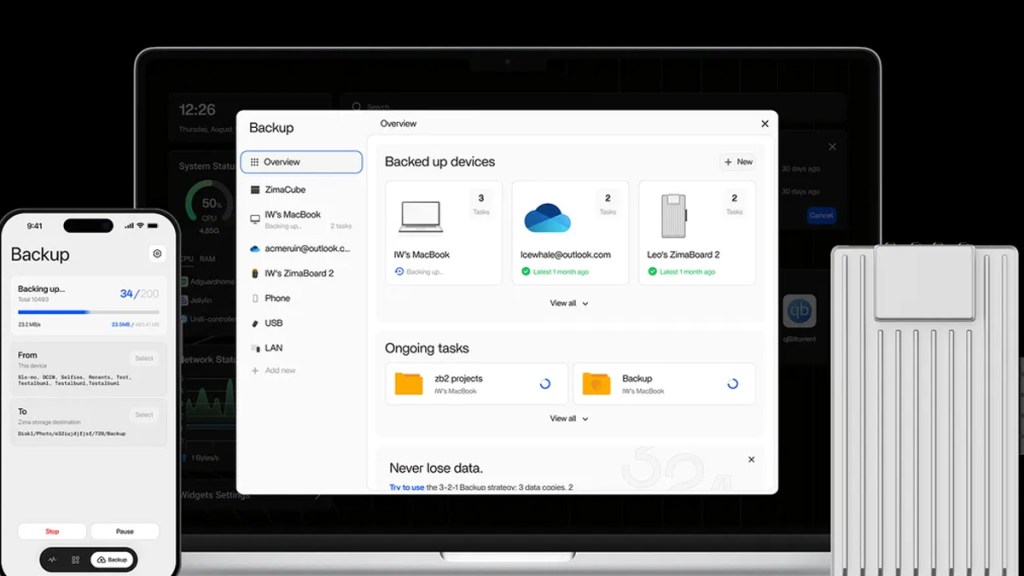Viewport: 1024px width, 576px height.
Task: Click 34/200 counter in phone app
Action: (139, 294)
